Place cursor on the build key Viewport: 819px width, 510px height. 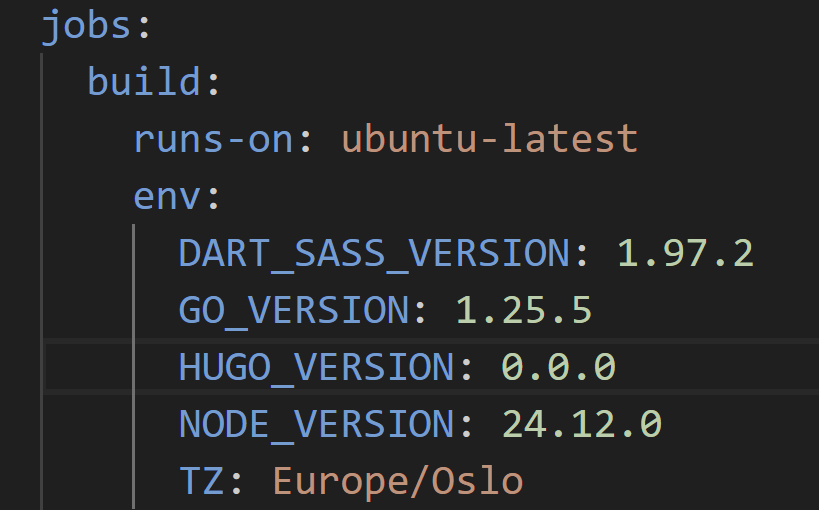[x=145, y=81]
